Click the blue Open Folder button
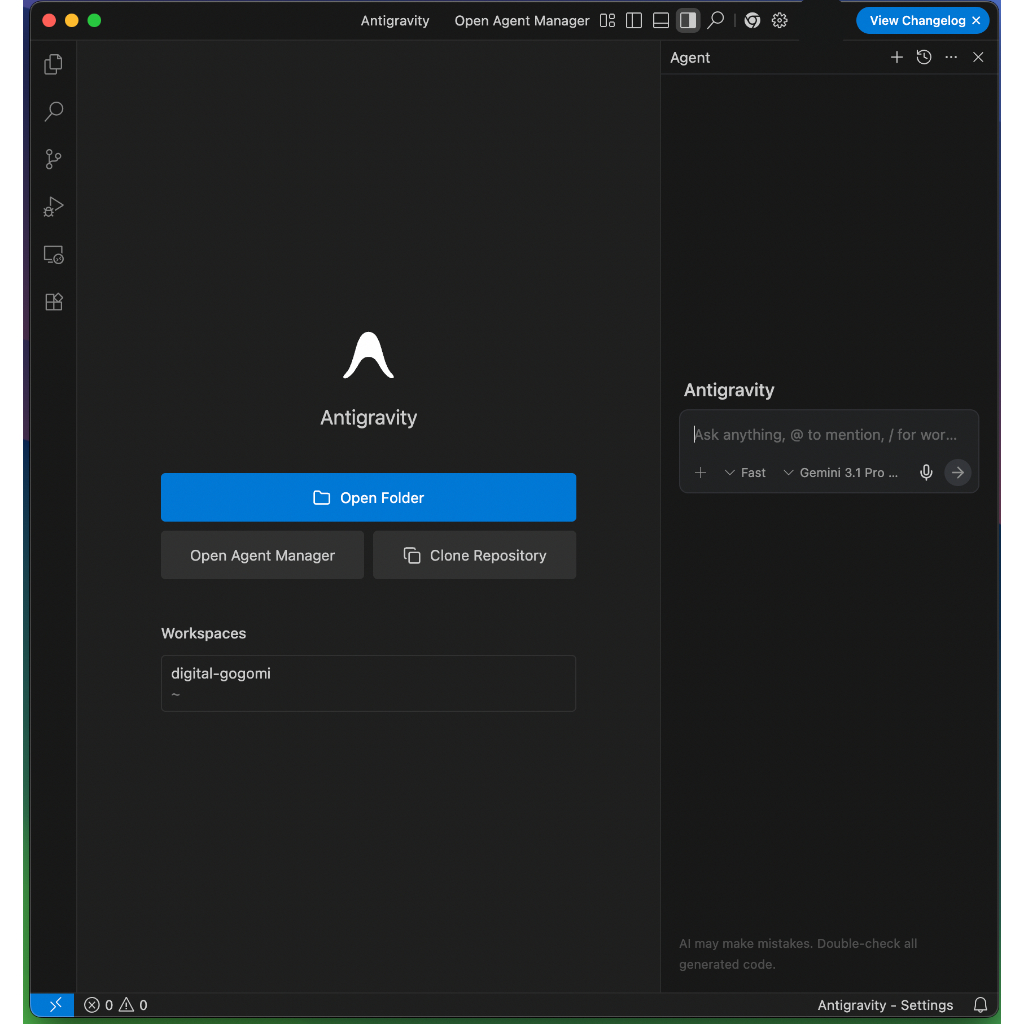Image resolution: width=1024 pixels, height=1024 pixels. coord(368,498)
